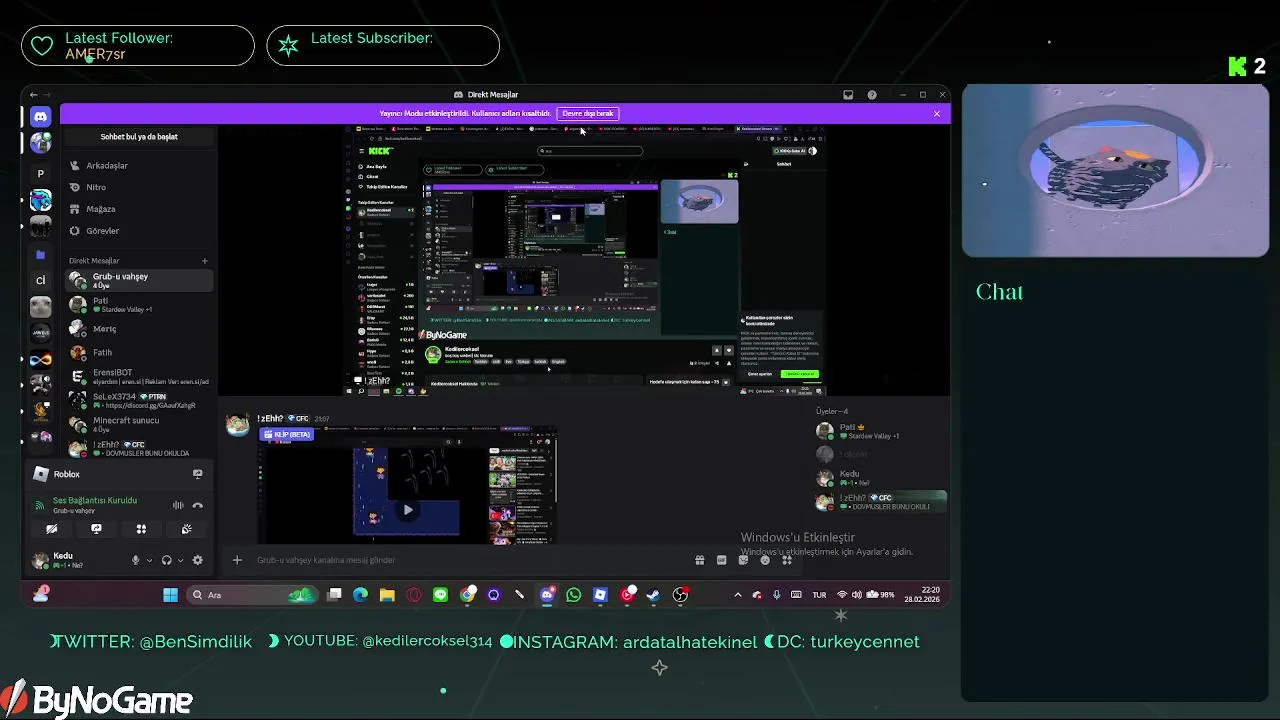Open Microsoft Edge from the taskbar
The width and height of the screenshot is (1280, 720).
(x=360, y=595)
